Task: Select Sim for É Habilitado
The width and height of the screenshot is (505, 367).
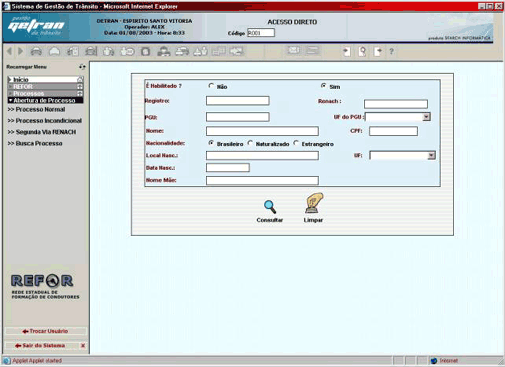Action: (323, 86)
